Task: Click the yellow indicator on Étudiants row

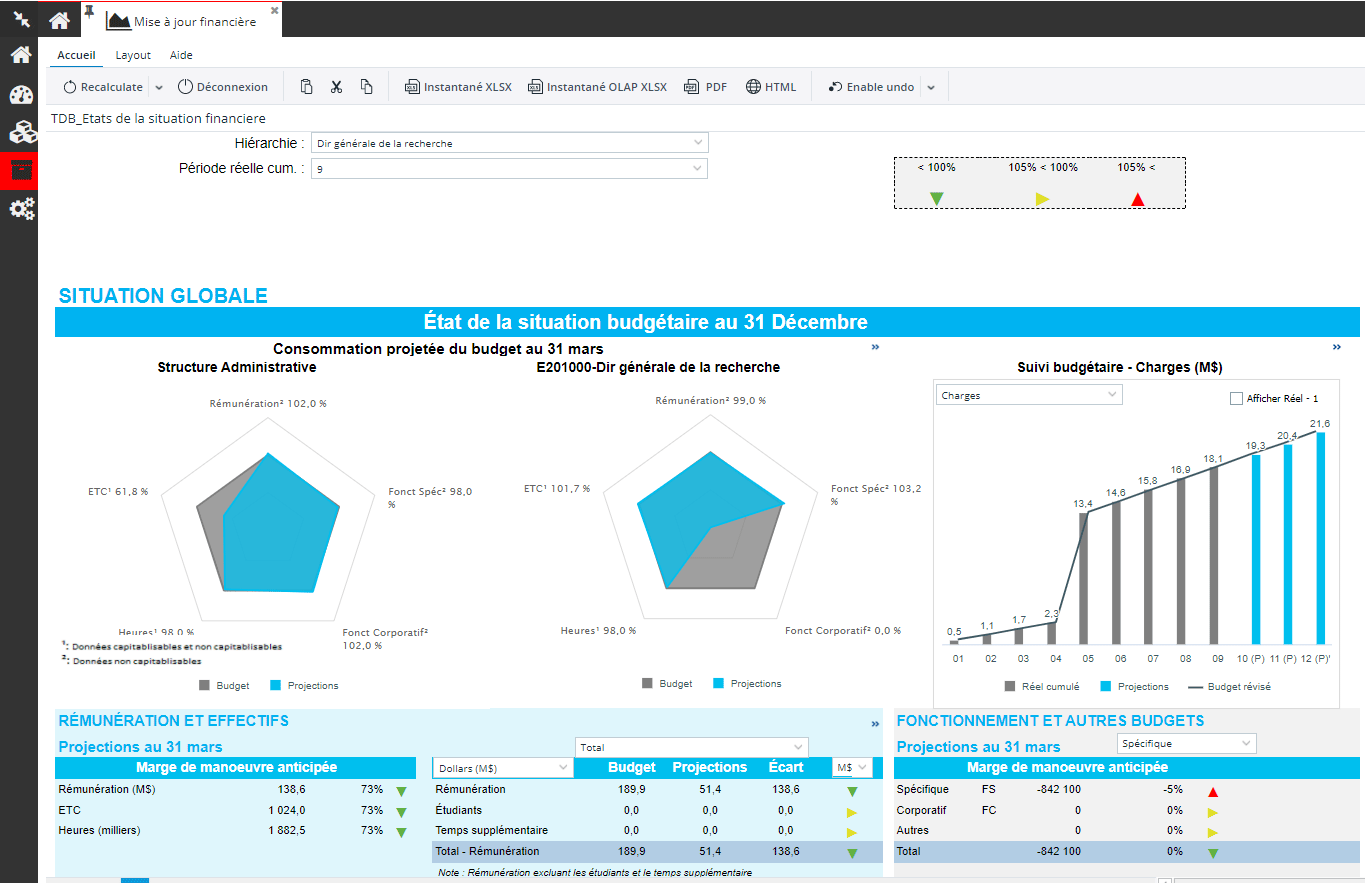Action: 852,812
